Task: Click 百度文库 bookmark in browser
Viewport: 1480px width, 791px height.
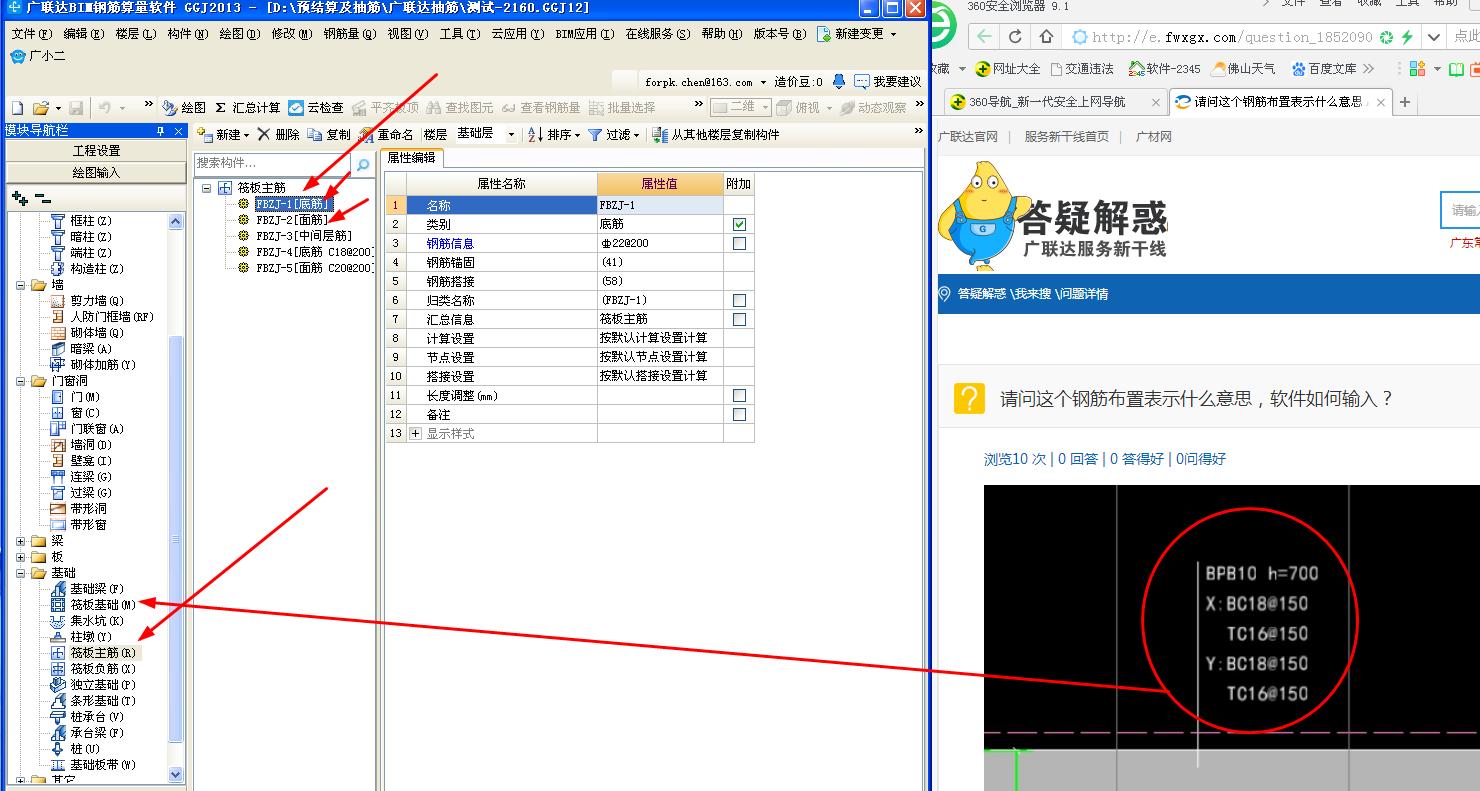Action: 1323,69
